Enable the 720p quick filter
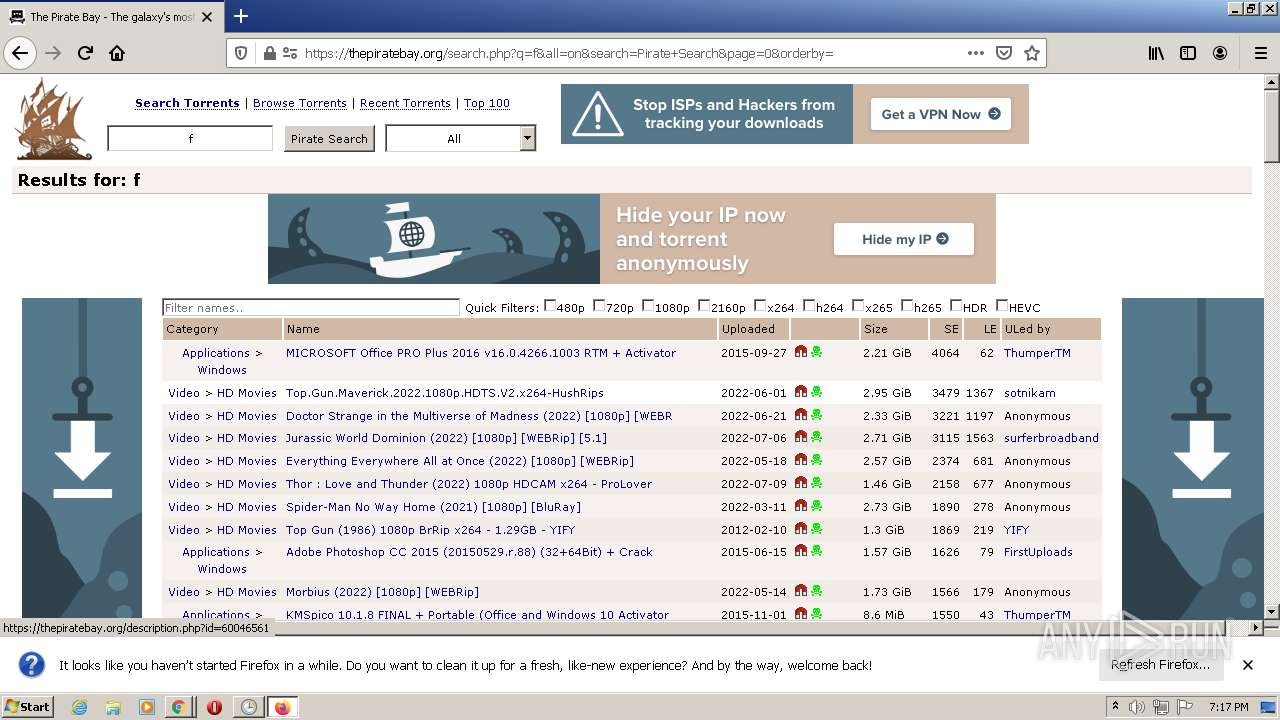1280x720 pixels. click(x=599, y=306)
